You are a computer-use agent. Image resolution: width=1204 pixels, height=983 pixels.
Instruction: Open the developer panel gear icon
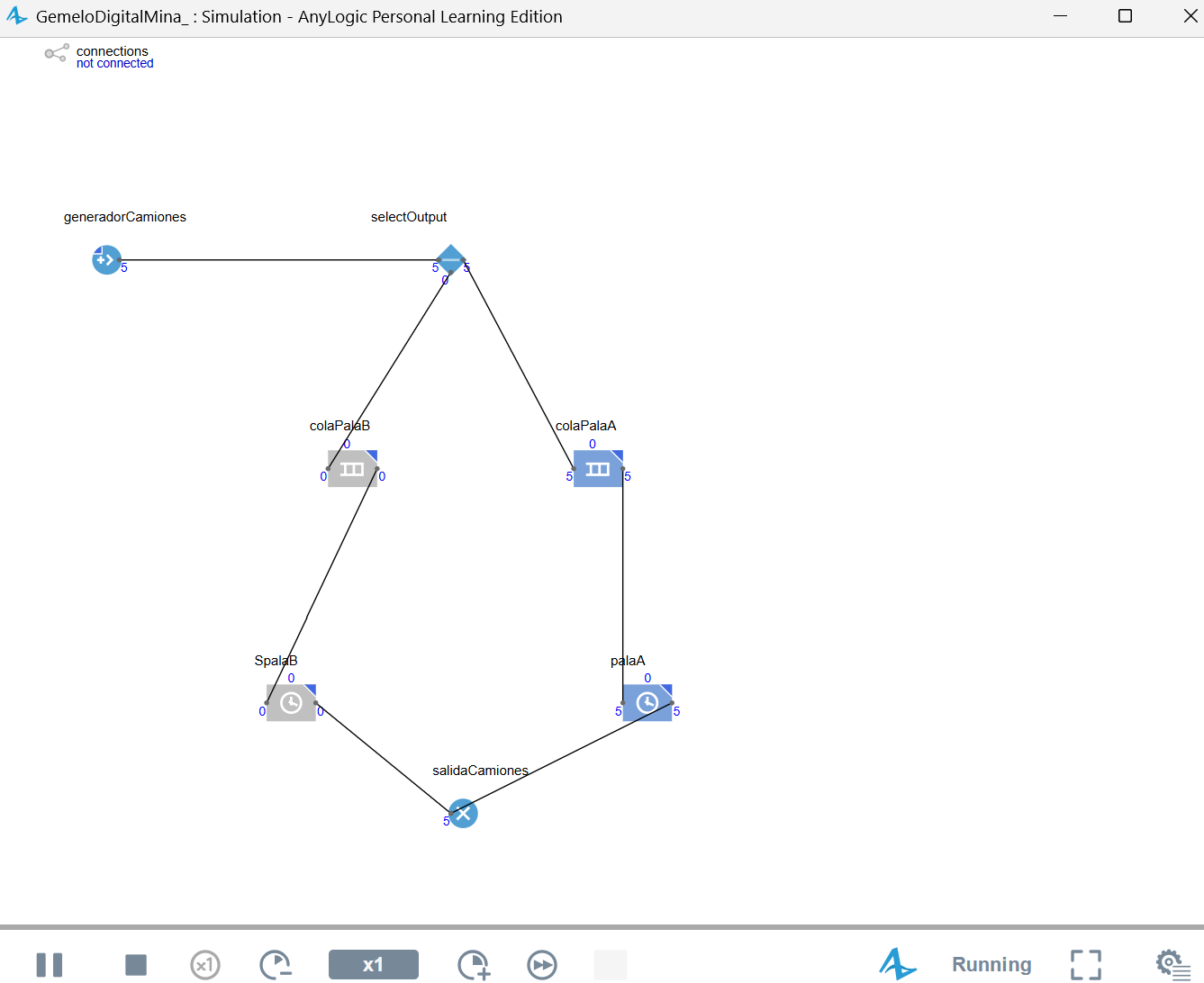tap(1172, 965)
